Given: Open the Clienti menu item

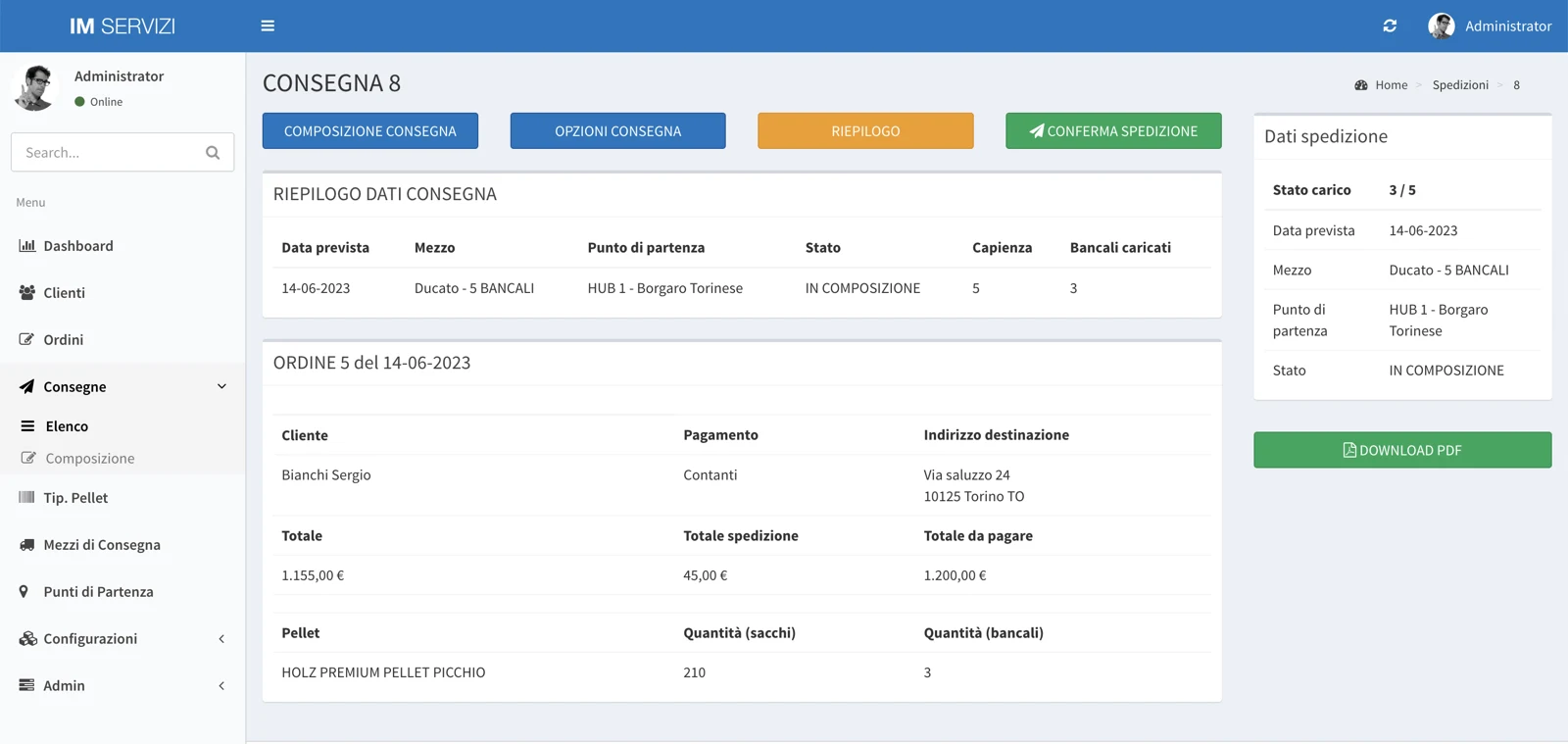Looking at the screenshot, I should (x=122, y=293).
